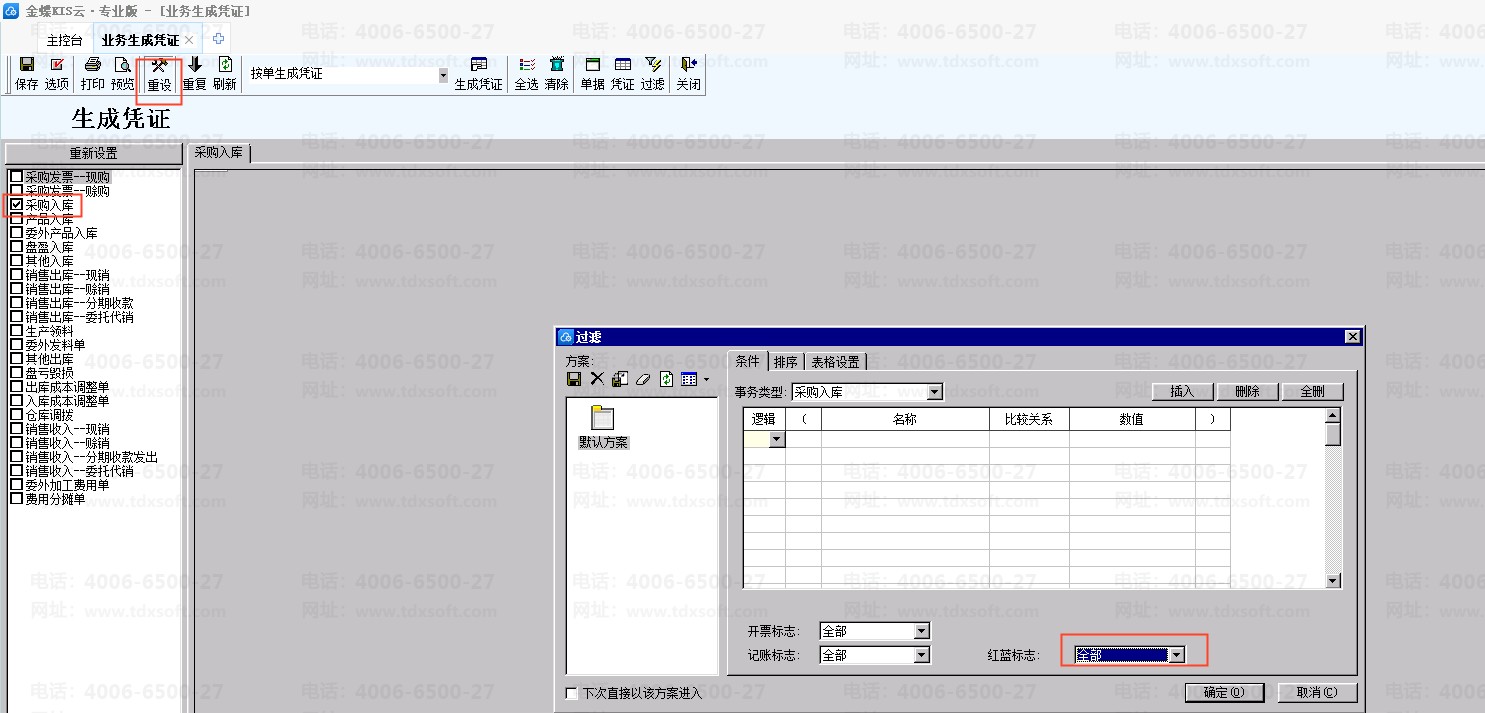Select the 采购入库 tab
This screenshot has width=1485, height=713.
click(x=218, y=153)
